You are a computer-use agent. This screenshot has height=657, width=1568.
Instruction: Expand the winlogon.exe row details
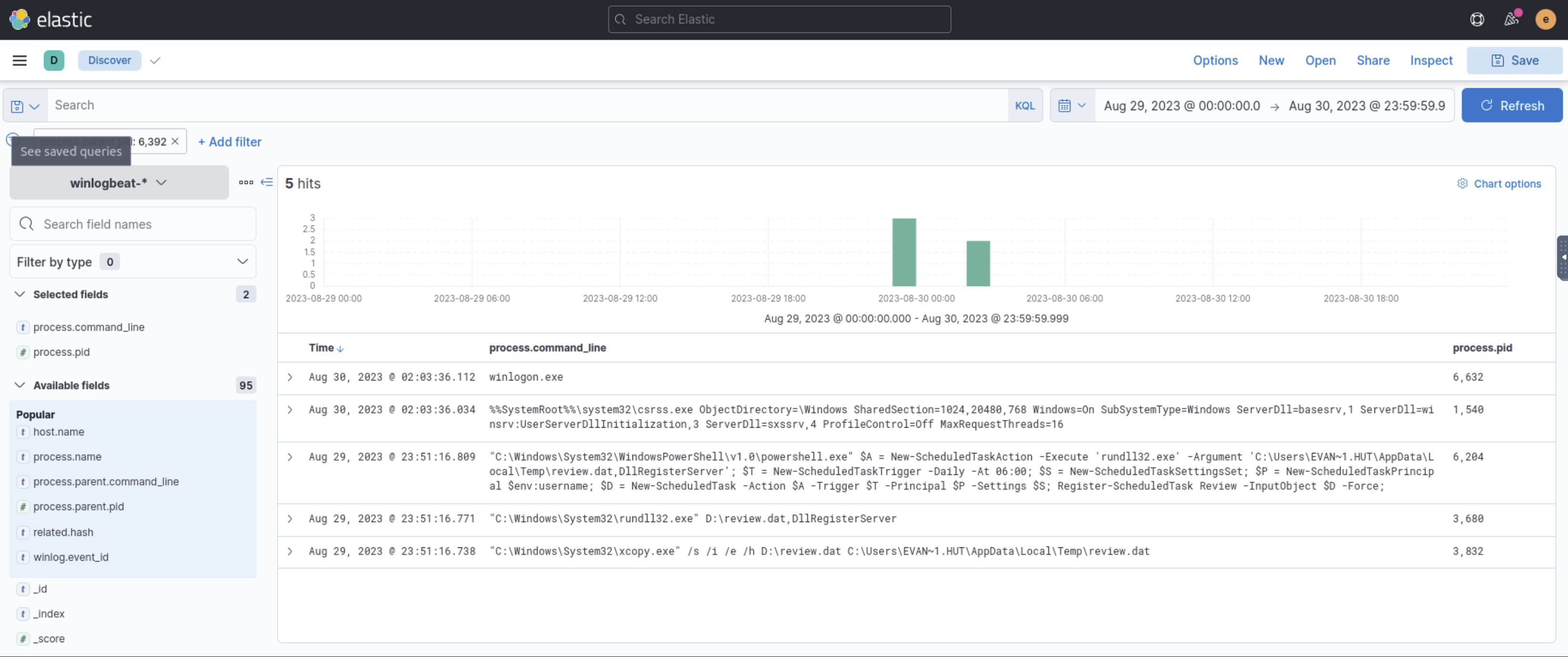tap(290, 378)
